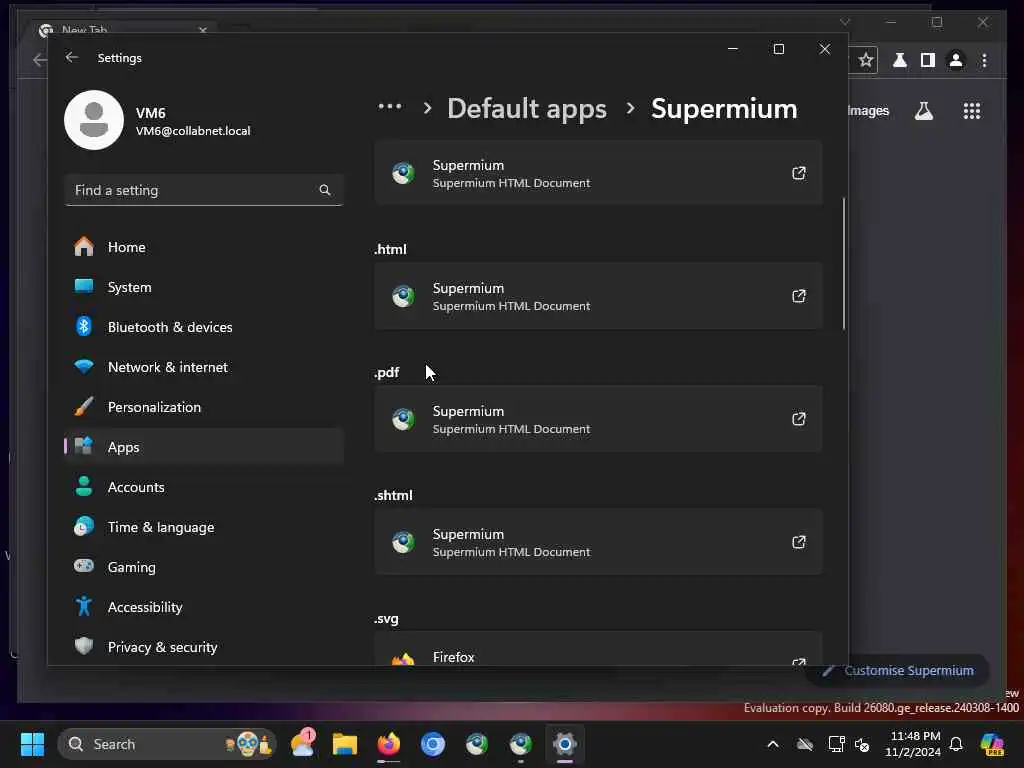The height and width of the screenshot is (768, 1024).
Task: Open the browser three-dot menu
Action: [984, 61]
